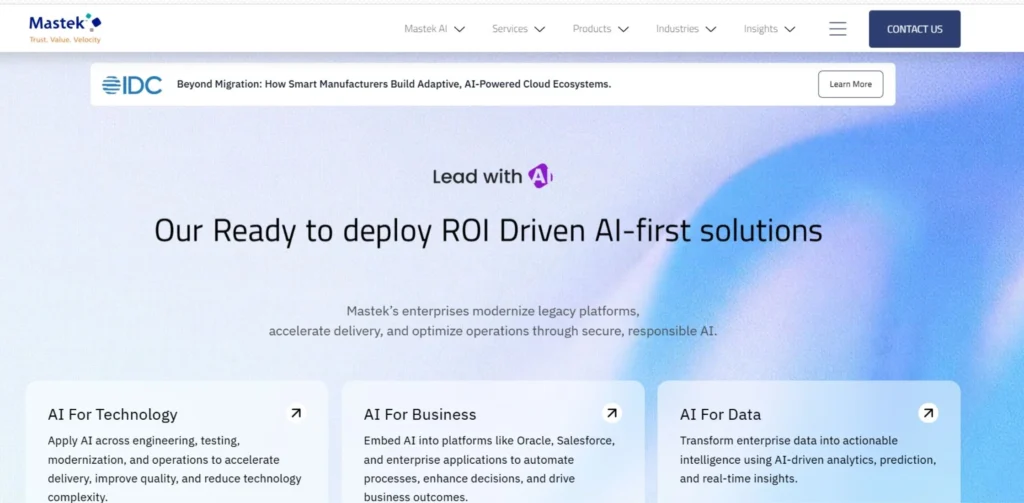Open the hamburger menu icon
This screenshot has height=503, width=1024.
(x=837, y=29)
